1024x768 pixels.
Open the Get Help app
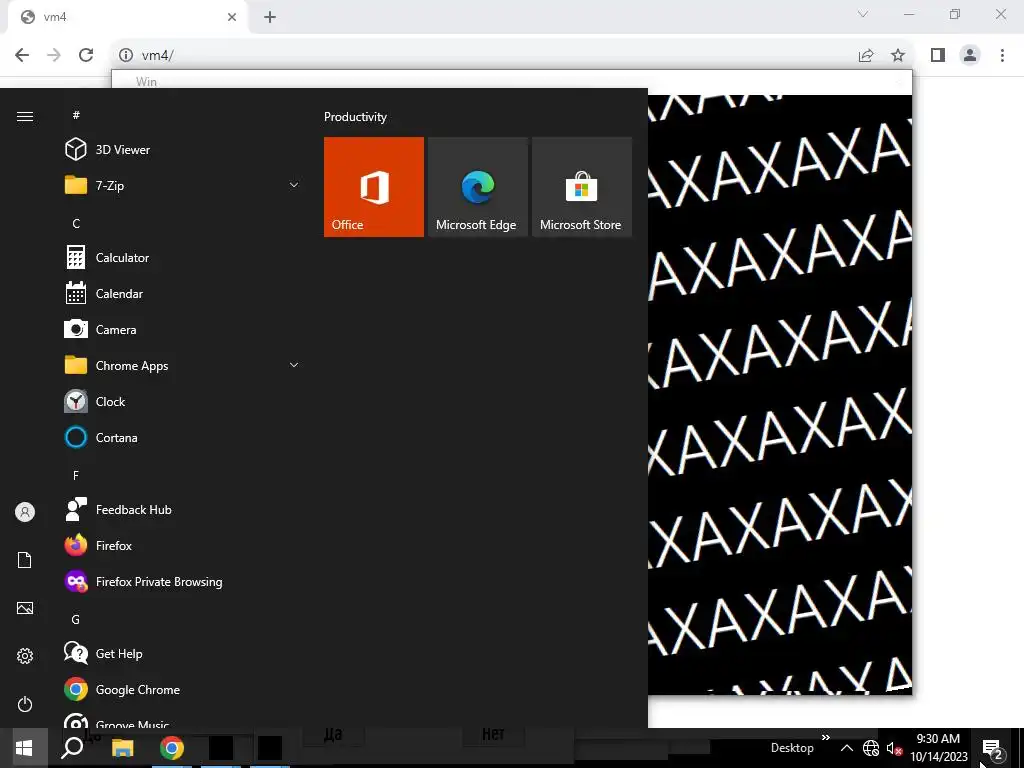(183, 653)
